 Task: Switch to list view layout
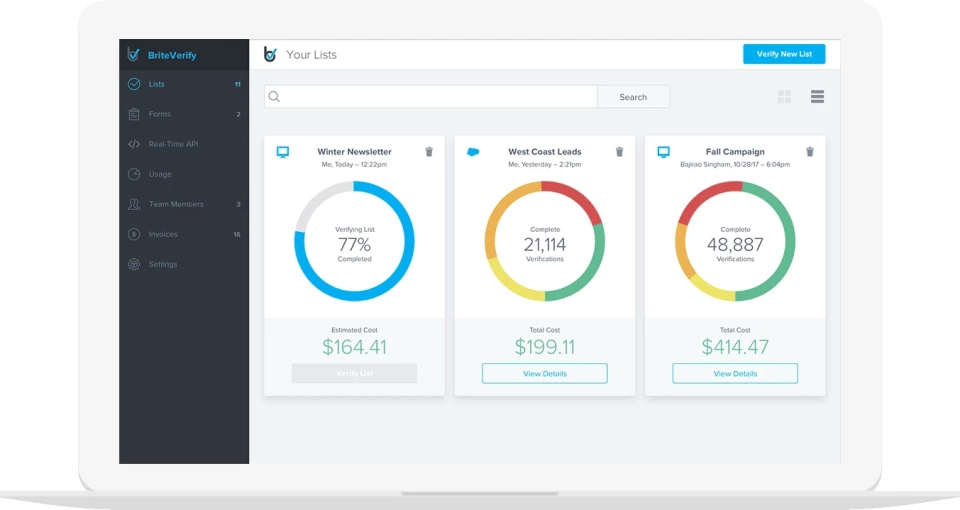tap(817, 97)
